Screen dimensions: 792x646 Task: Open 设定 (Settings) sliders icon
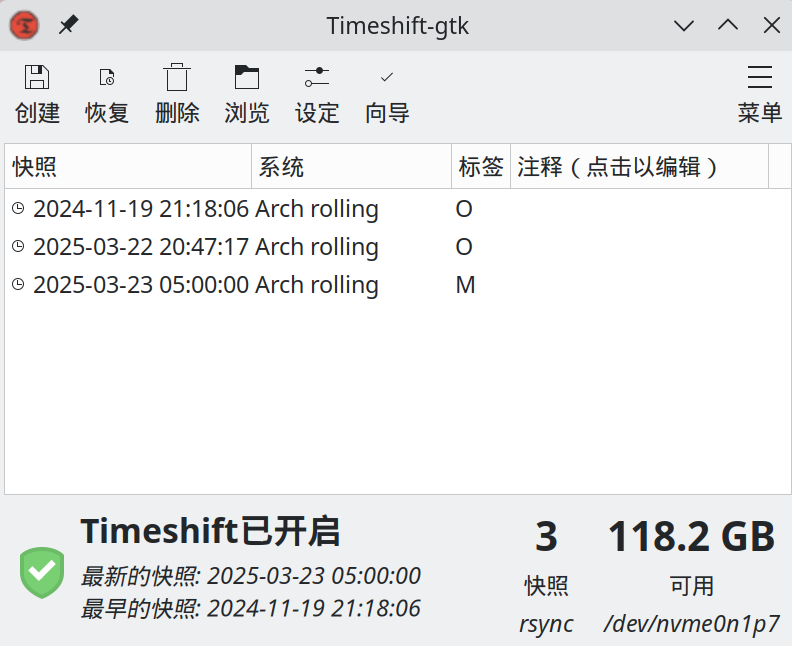coord(317,78)
